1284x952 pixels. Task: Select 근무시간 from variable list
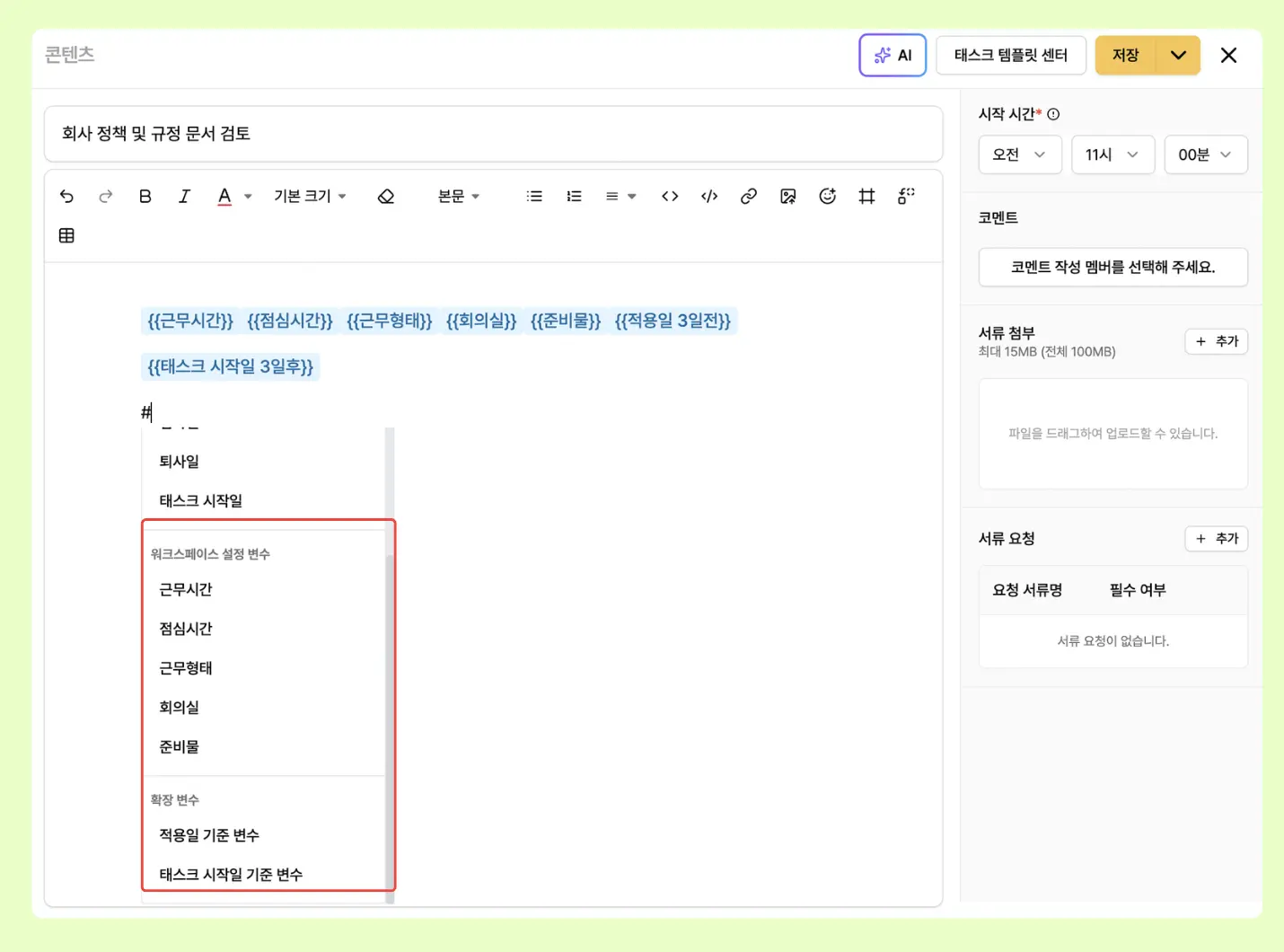(x=186, y=589)
